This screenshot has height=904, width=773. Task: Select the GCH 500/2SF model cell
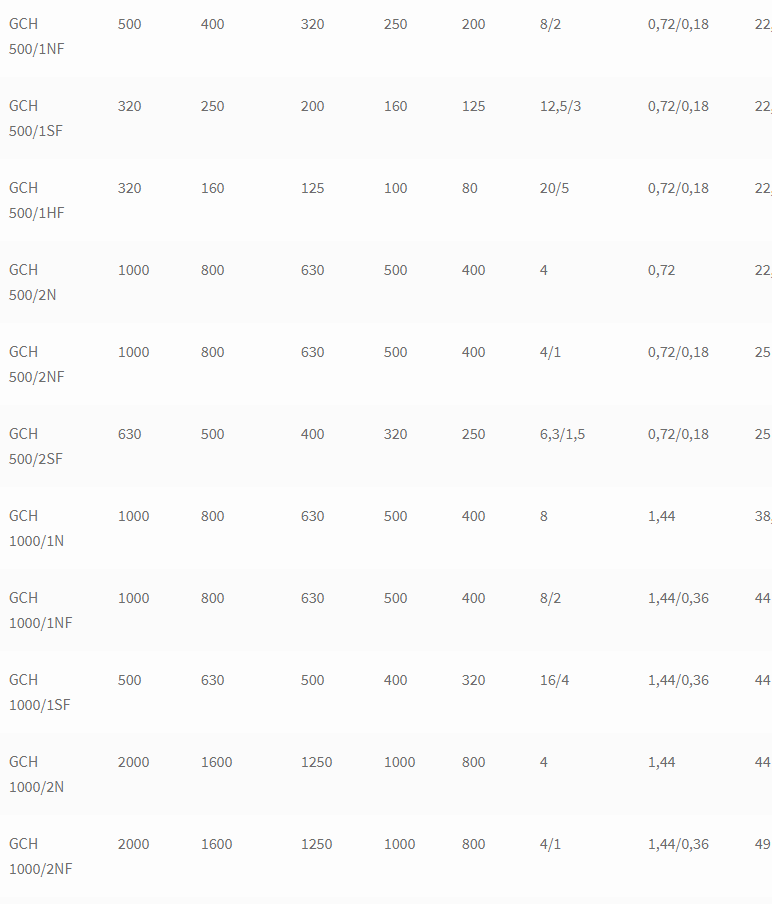coord(36,446)
